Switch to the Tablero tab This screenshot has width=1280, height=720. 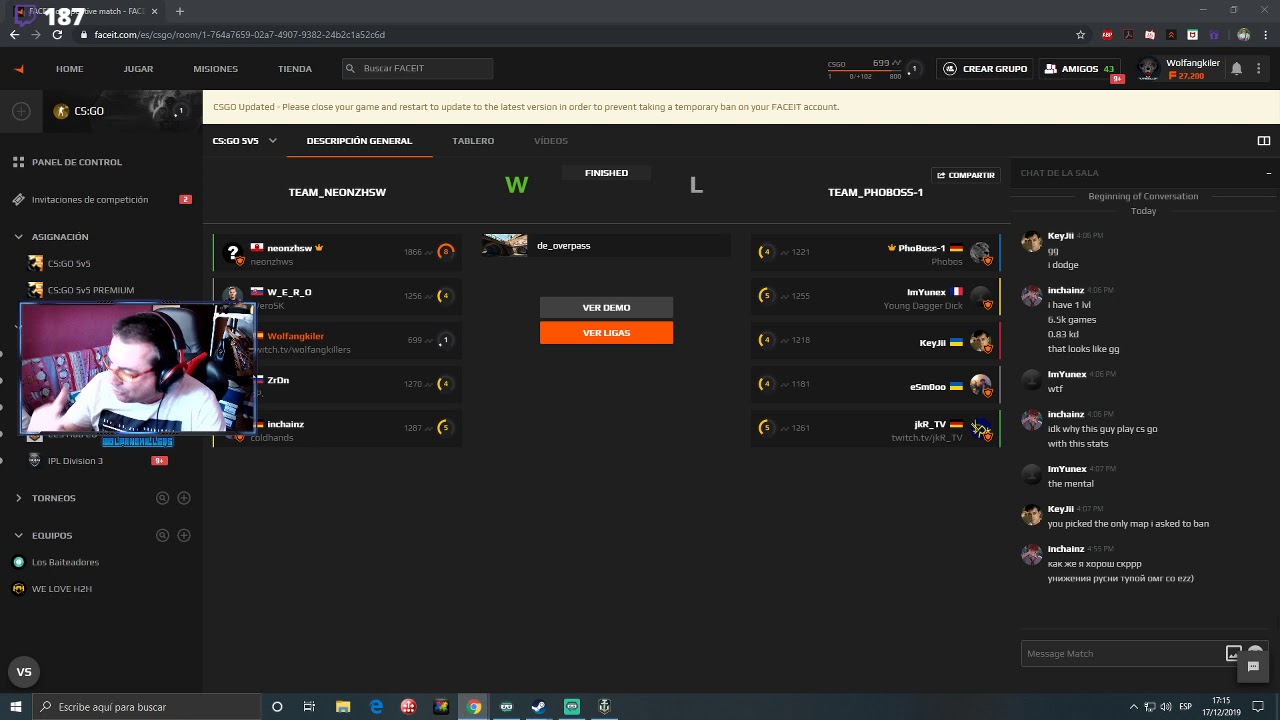(473, 141)
